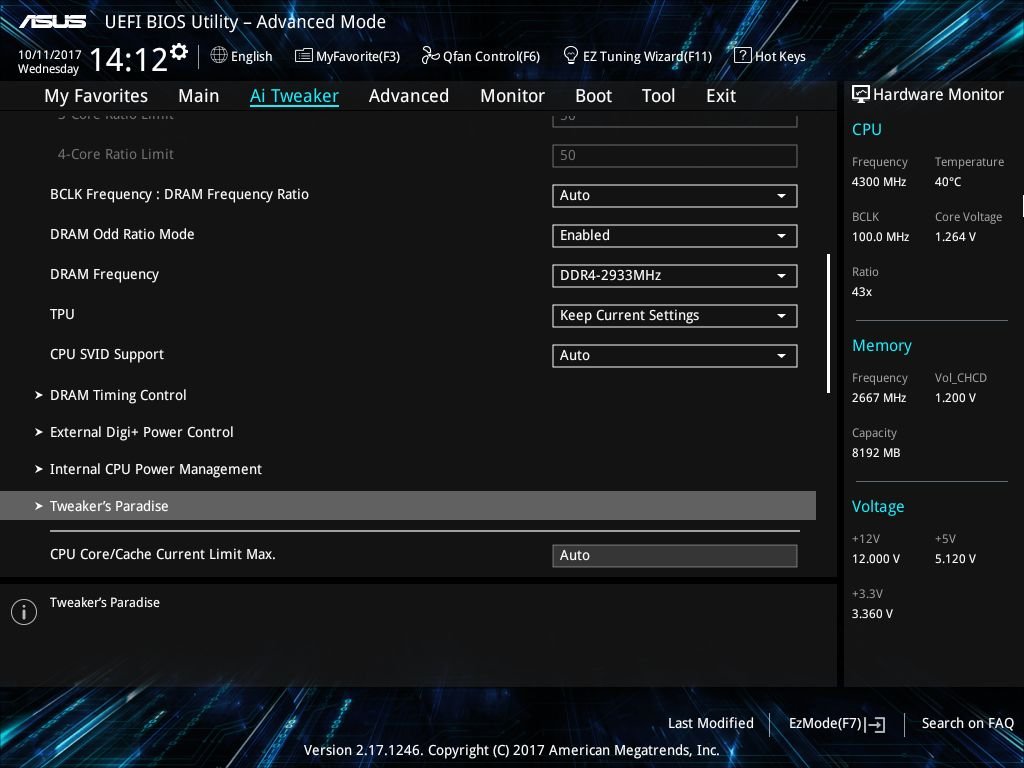Screen dimensions: 1024x768
Task: Click Search on FAQ link
Action: pyautogui.click(x=967, y=723)
